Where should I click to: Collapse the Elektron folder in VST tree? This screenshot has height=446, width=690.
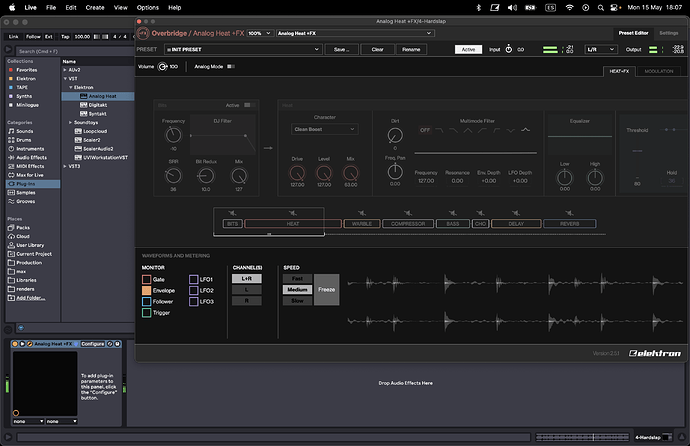72,87
